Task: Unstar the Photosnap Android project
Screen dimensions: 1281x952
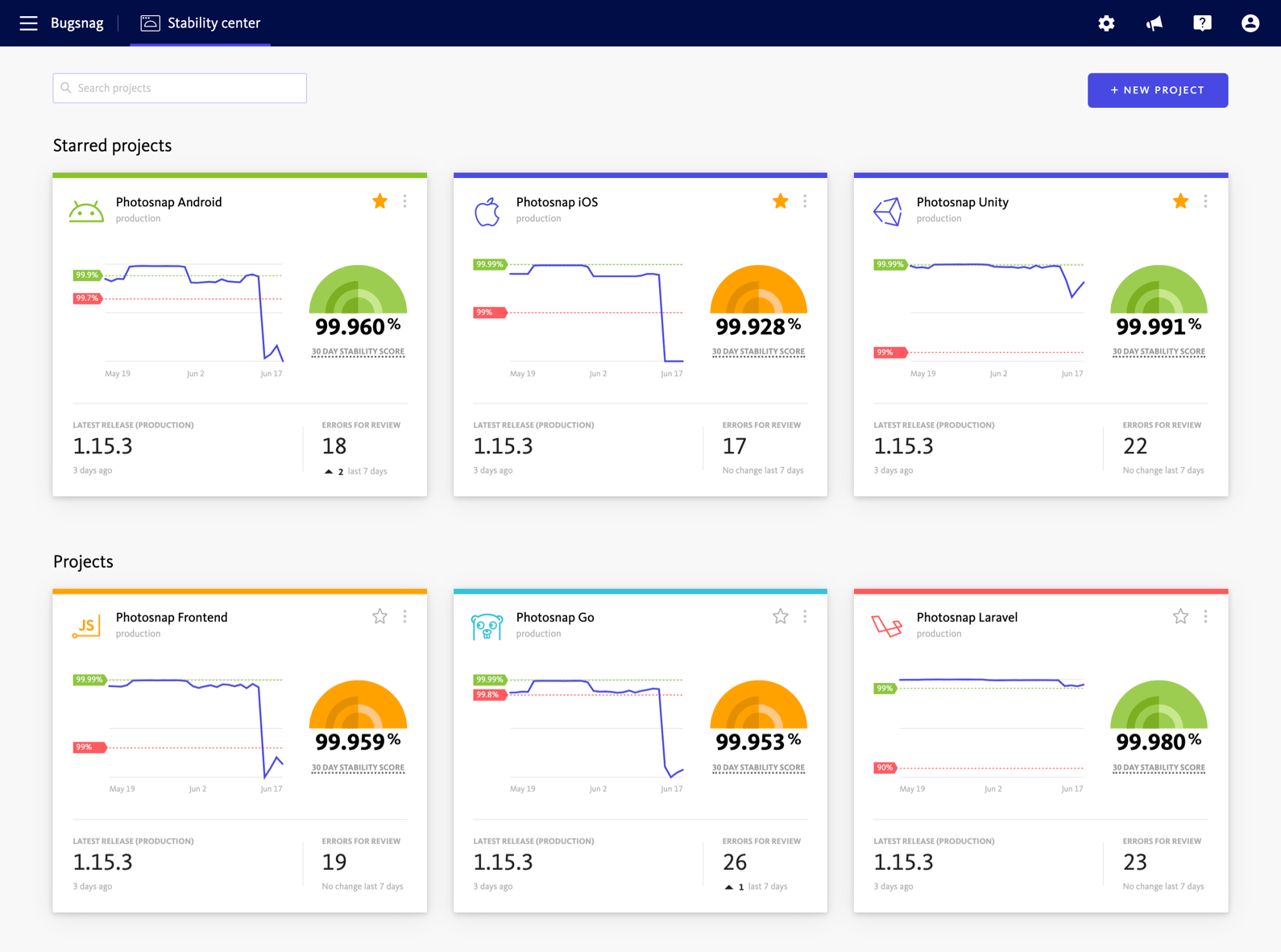Action: coord(379,201)
